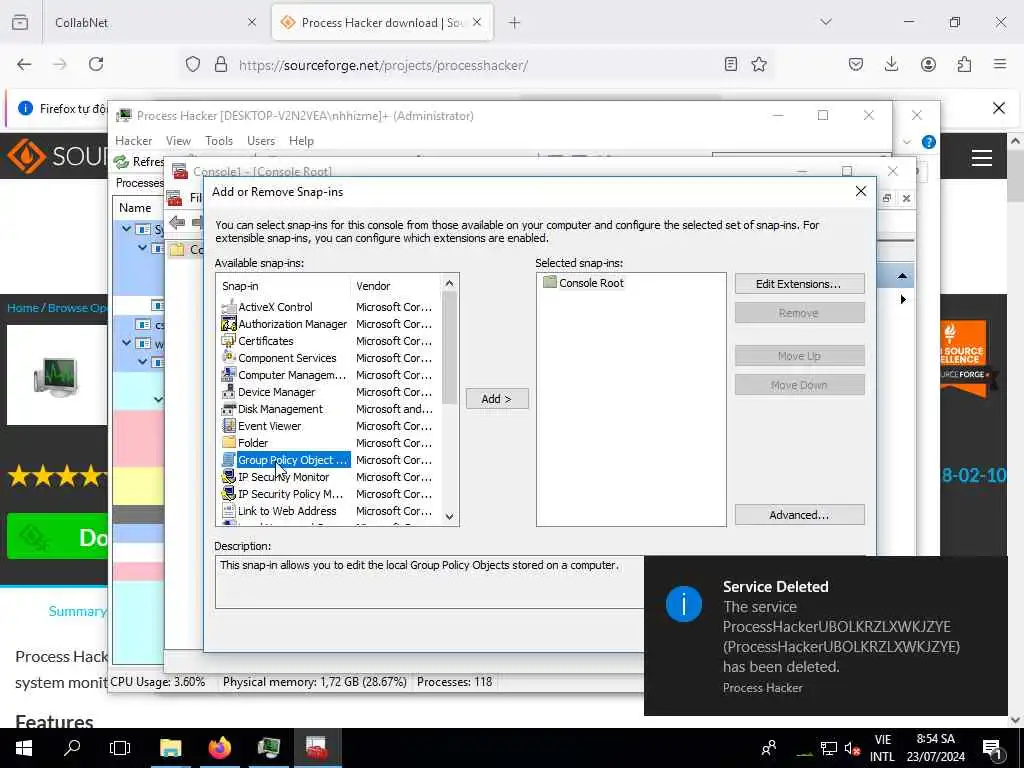
Task: Open Windows taskbar search
Action: [72, 748]
